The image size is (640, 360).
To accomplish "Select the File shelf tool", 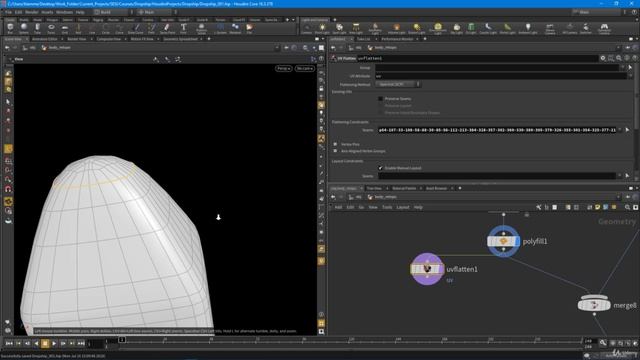I will [249, 29].
